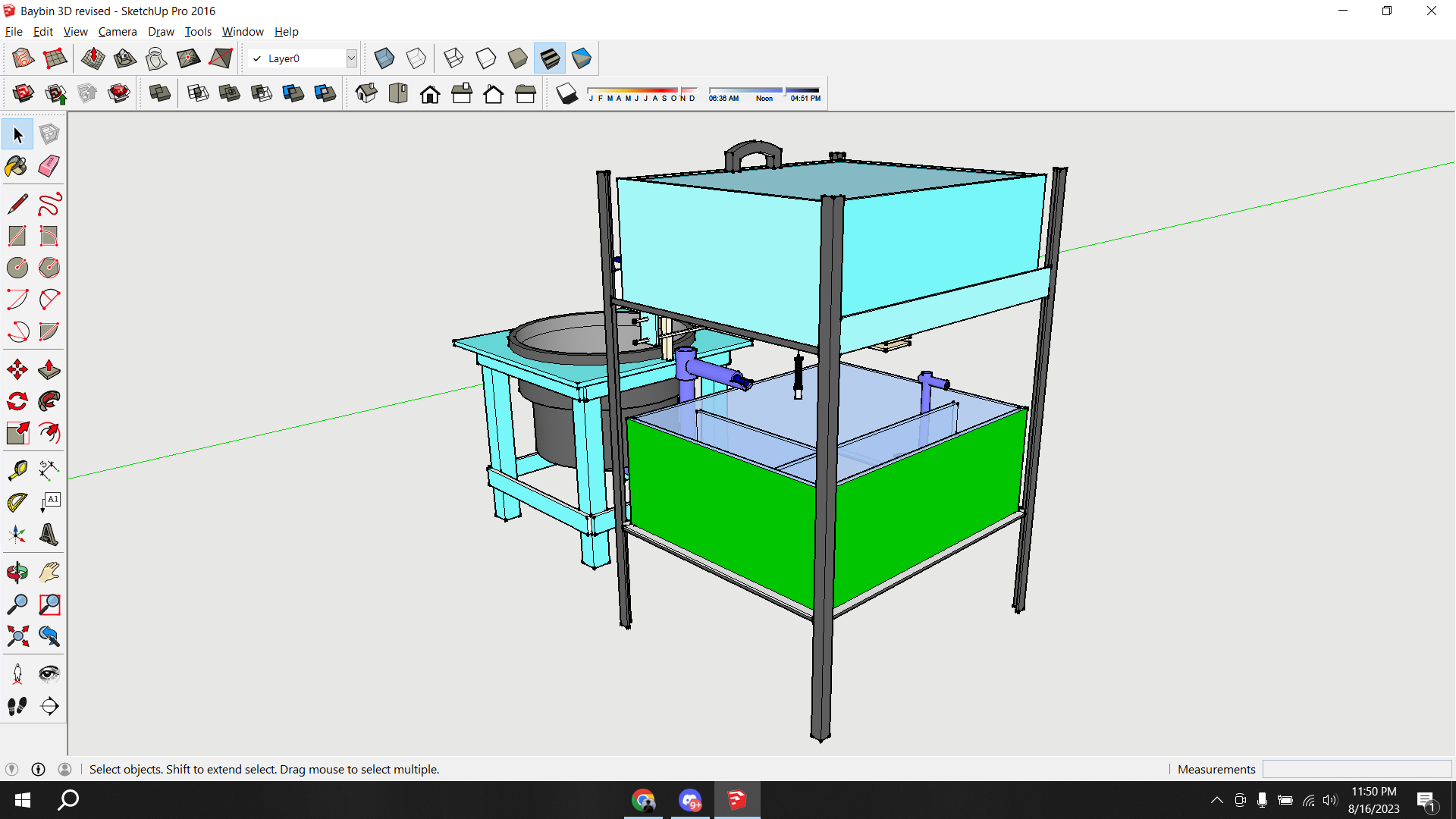The width and height of the screenshot is (1456, 819).
Task: Open the Draw menu
Action: [161, 32]
